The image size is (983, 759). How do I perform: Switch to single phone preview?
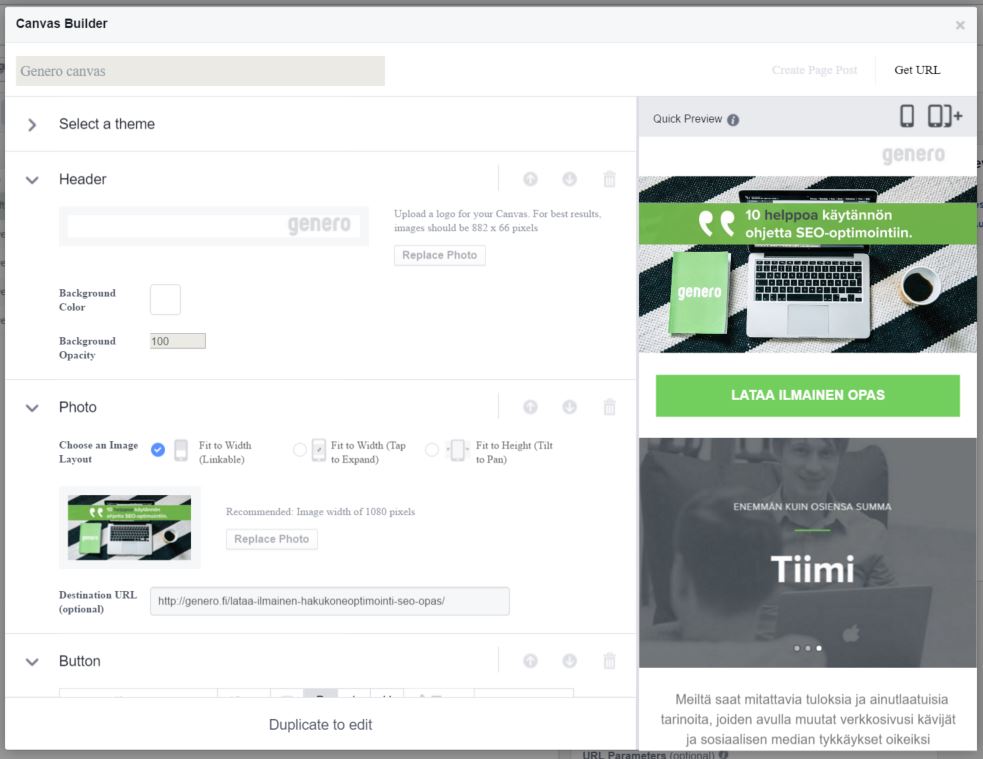point(907,117)
